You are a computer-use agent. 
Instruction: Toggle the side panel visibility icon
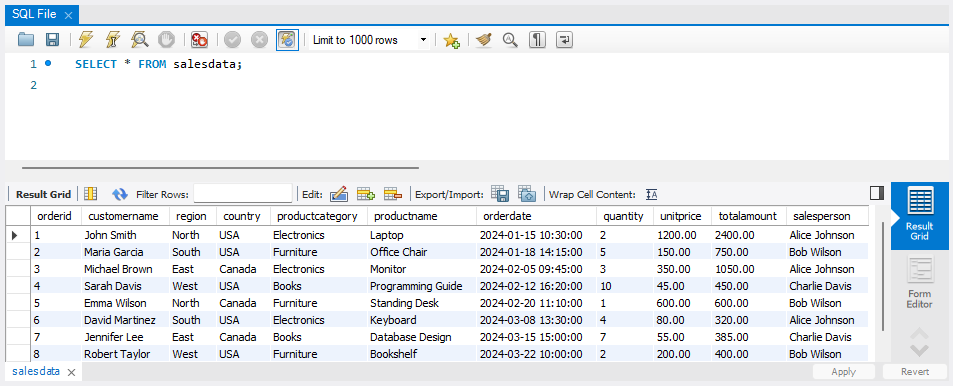pyautogui.click(x=876, y=193)
